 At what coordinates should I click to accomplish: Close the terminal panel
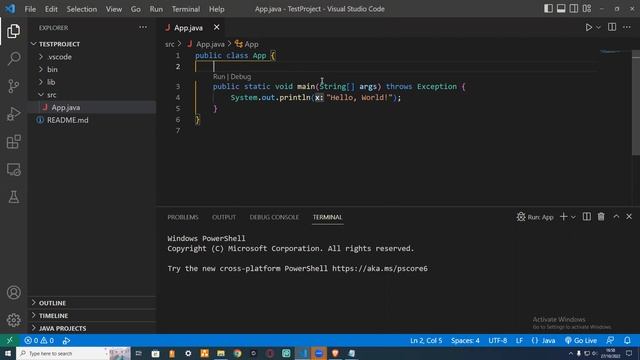(x=629, y=217)
